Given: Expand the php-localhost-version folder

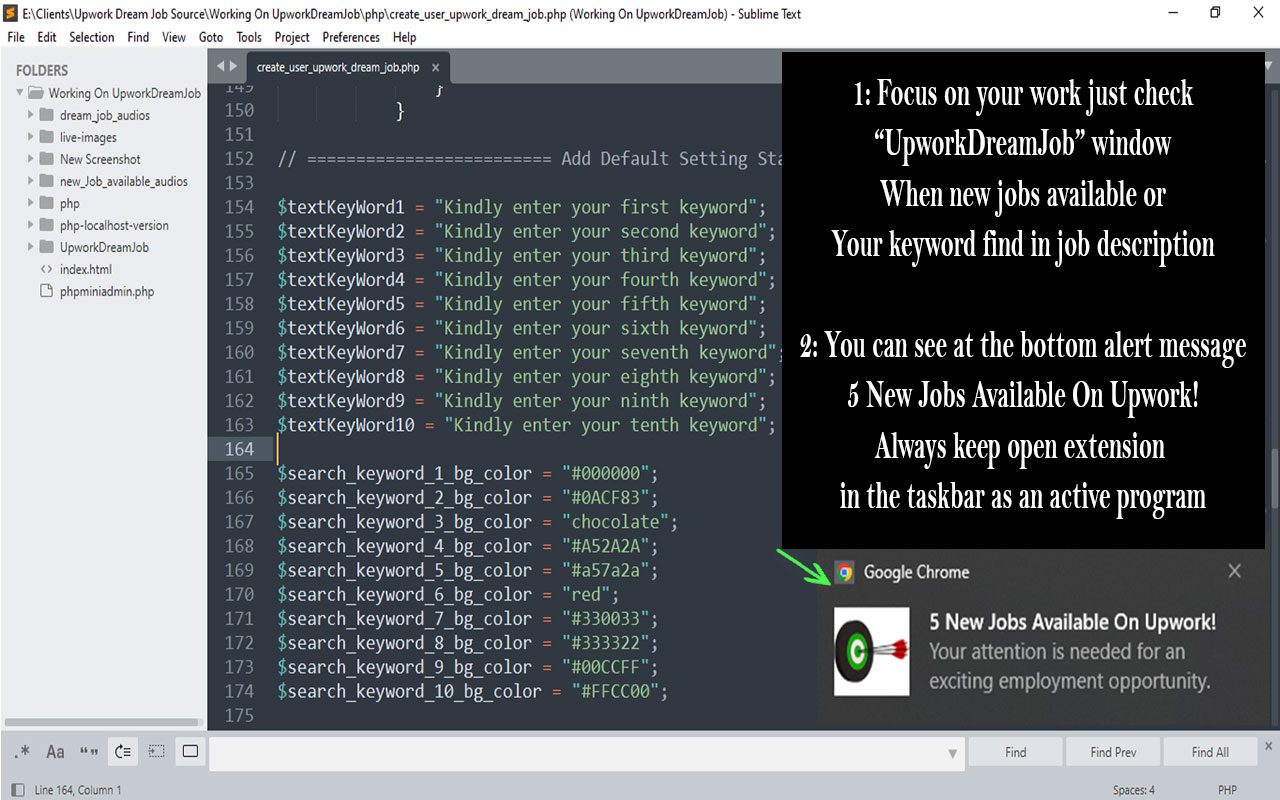Looking at the screenshot, I should [31, 225].
